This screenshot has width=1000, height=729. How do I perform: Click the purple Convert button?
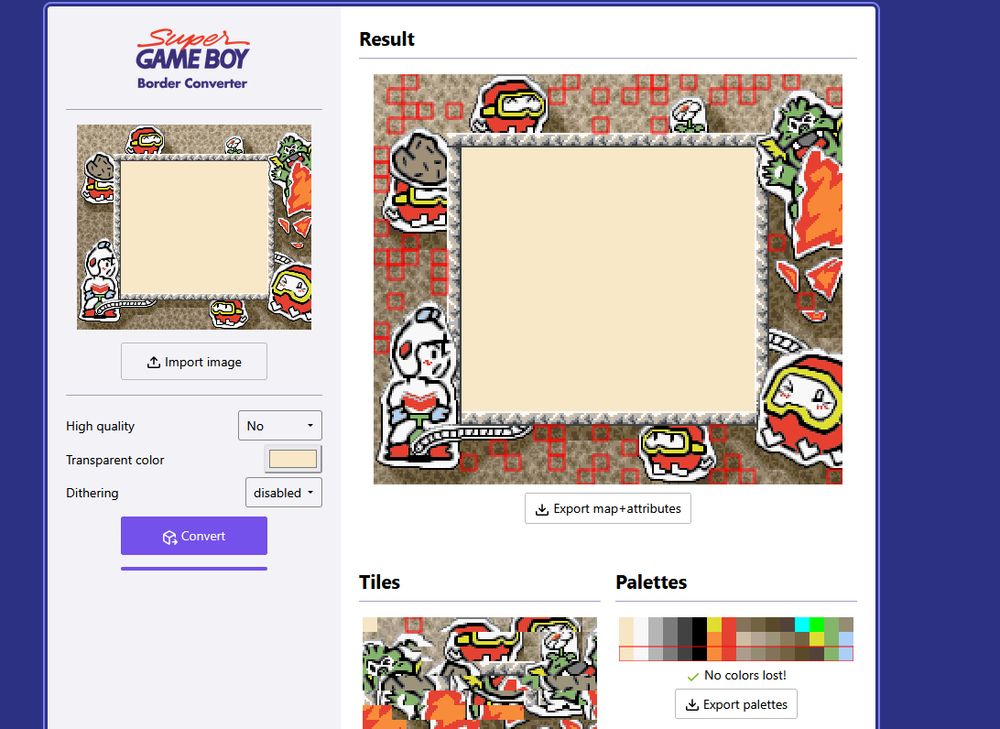194,536
